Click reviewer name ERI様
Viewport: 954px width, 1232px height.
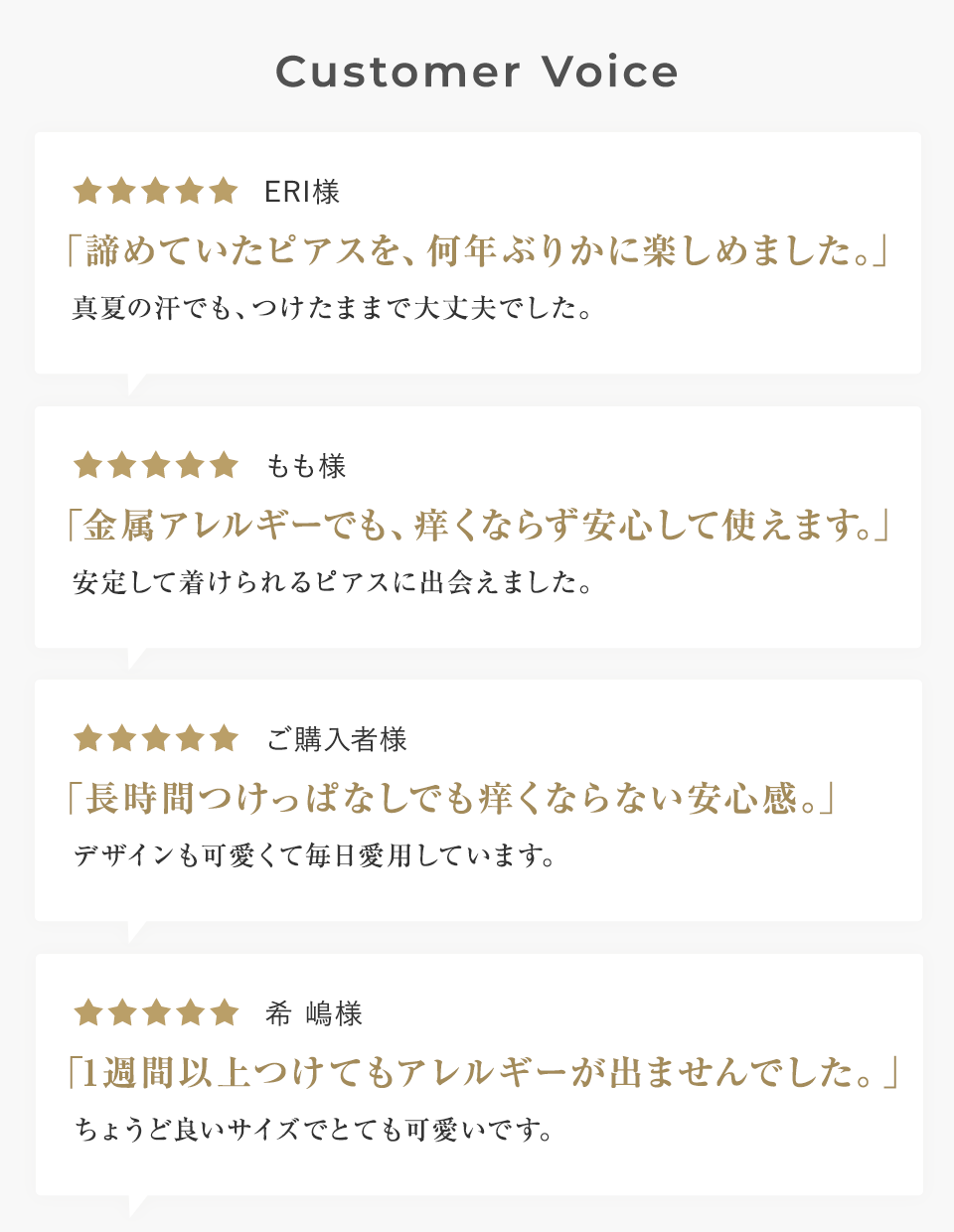tap(302, 191)
